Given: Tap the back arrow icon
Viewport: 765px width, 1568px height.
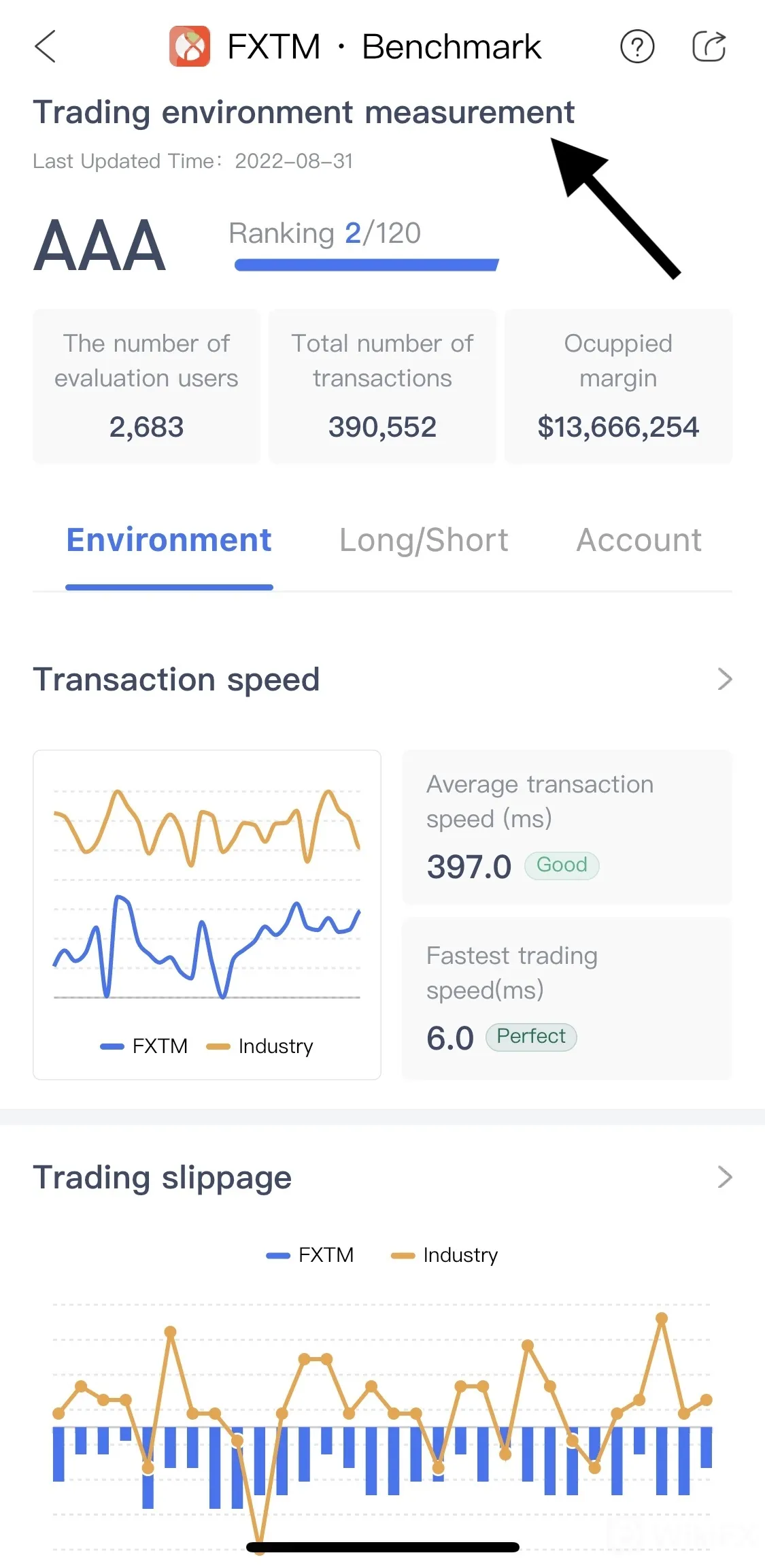Looking at the screenshot, I should 45,47.
